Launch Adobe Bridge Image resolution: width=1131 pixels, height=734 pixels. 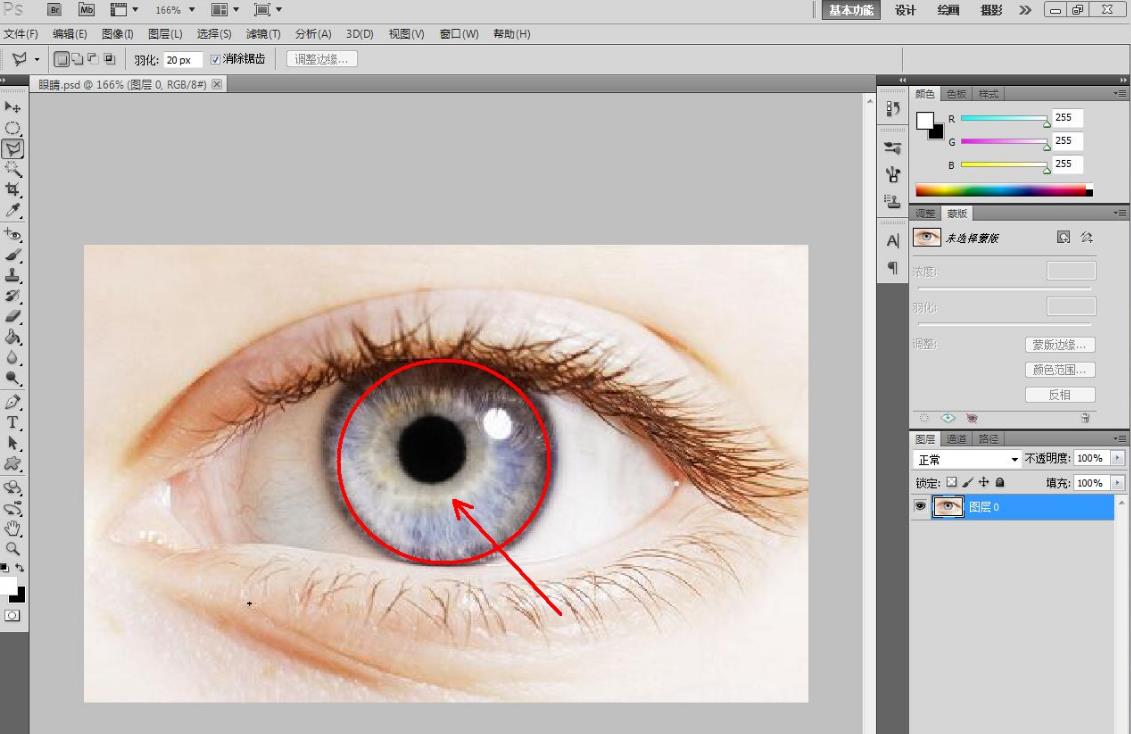[55, 9]
